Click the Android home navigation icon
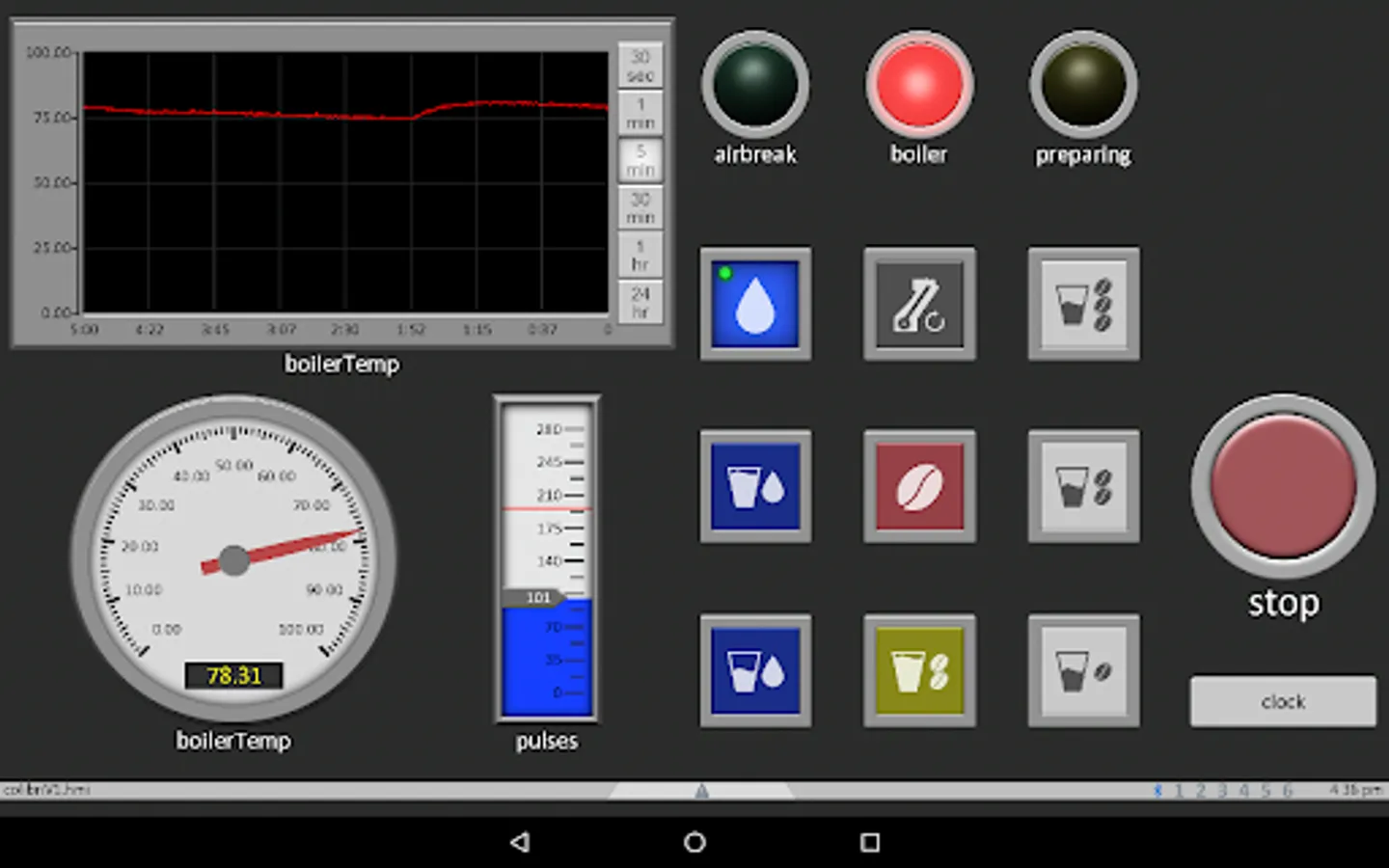The image size is (1389, 868). click(x=694, y=842)
